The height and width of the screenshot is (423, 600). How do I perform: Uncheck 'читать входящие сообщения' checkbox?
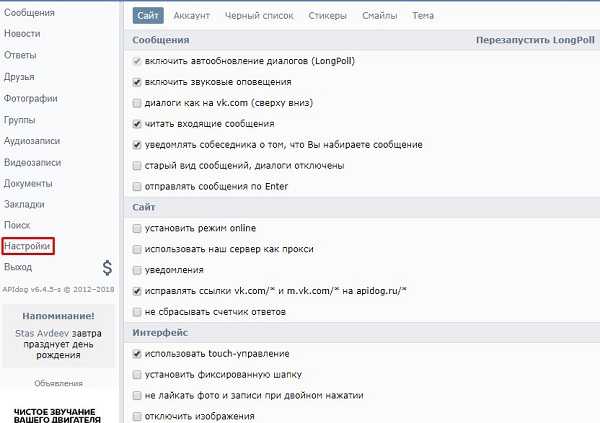click(x=137, y=124)
